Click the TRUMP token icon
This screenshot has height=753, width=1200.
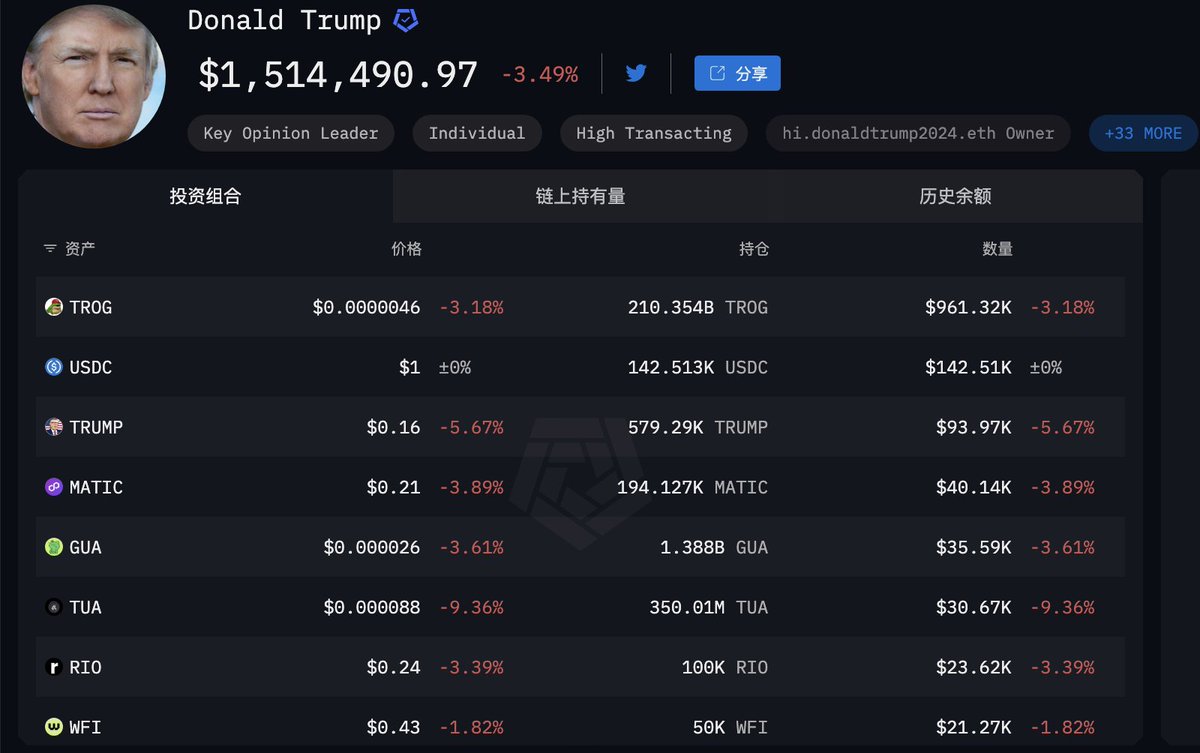click(x=54, y=427)
